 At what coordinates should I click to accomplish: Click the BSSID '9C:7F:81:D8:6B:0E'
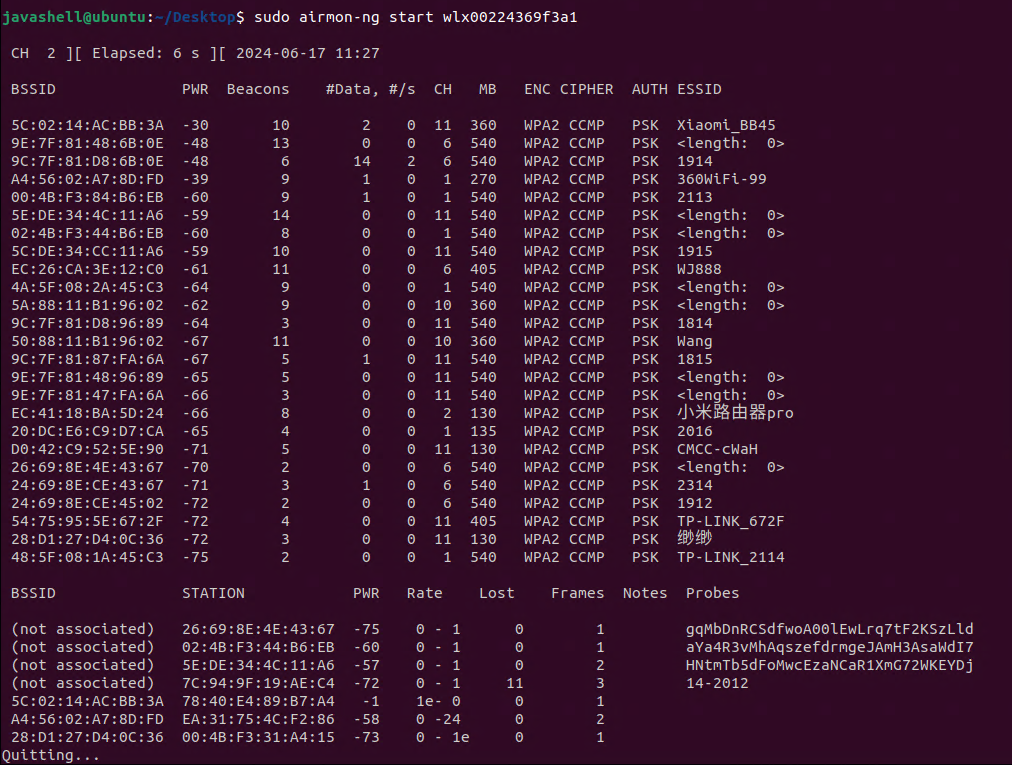tap(87, 161)
